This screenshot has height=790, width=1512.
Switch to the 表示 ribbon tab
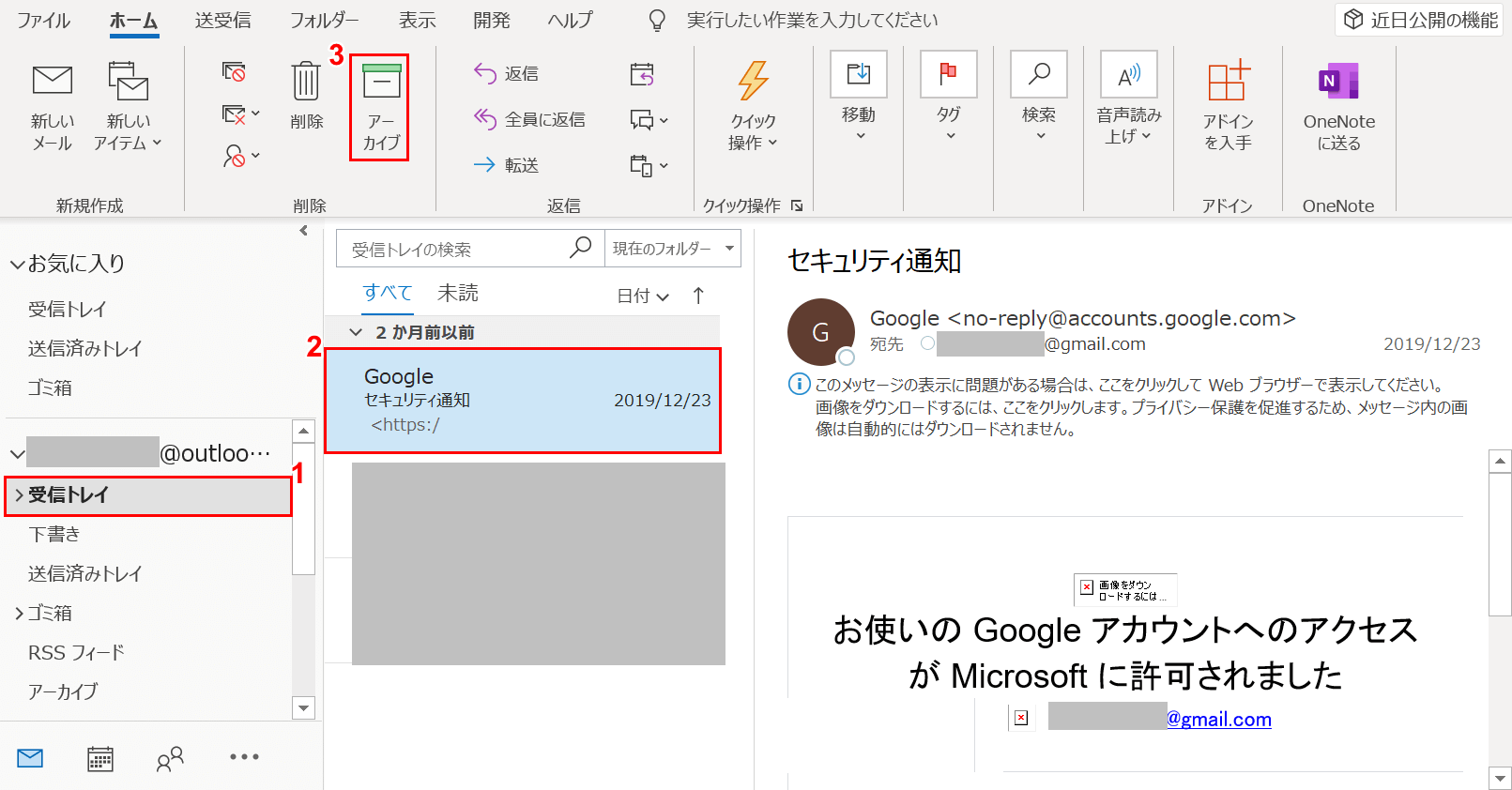click(x=417, y=20)
